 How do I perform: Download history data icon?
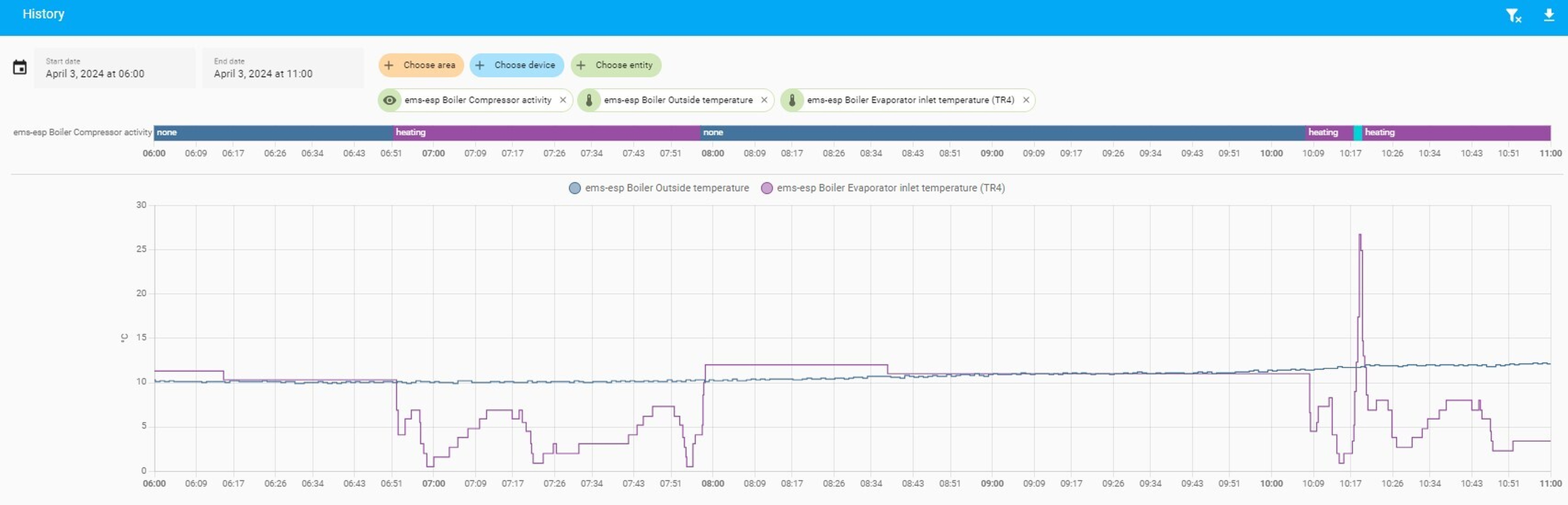click(1549, 15)
